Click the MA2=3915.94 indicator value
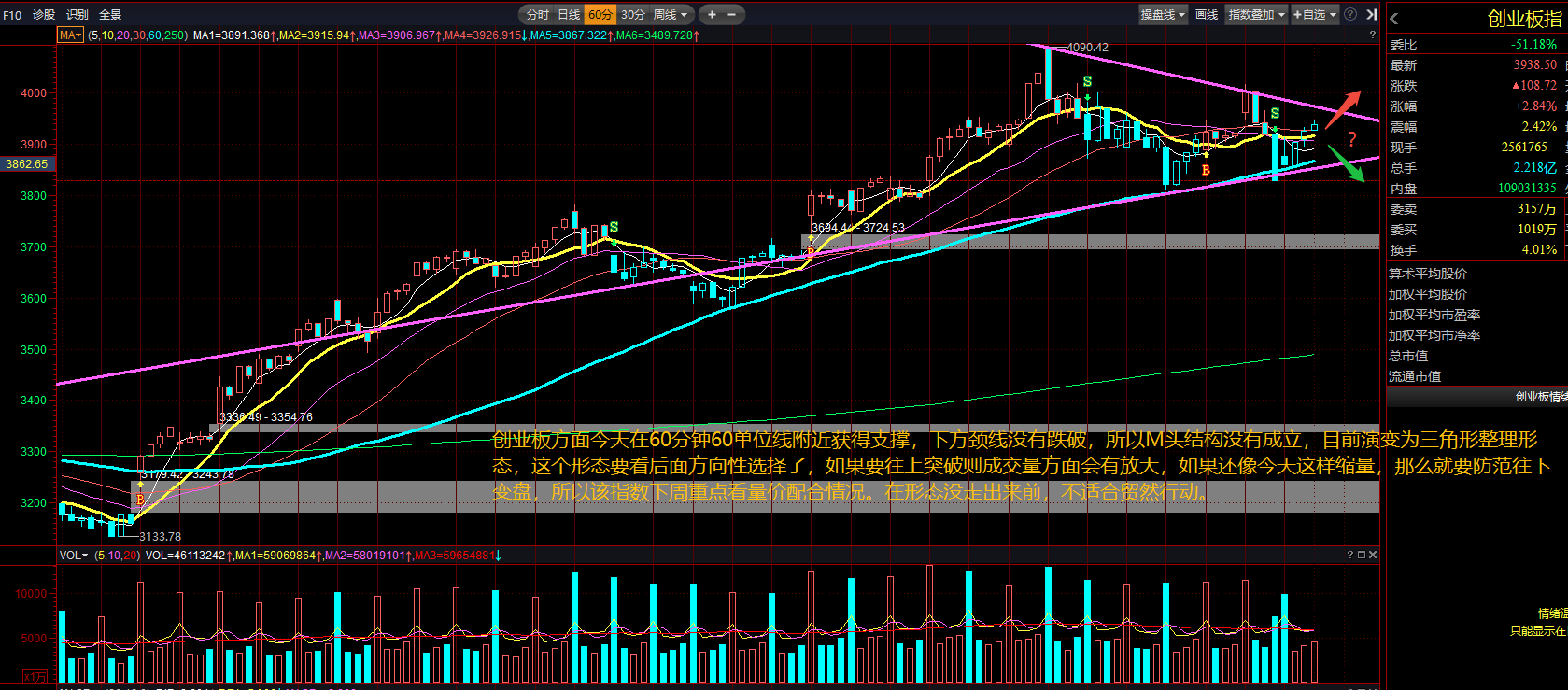 click(318, 35)
